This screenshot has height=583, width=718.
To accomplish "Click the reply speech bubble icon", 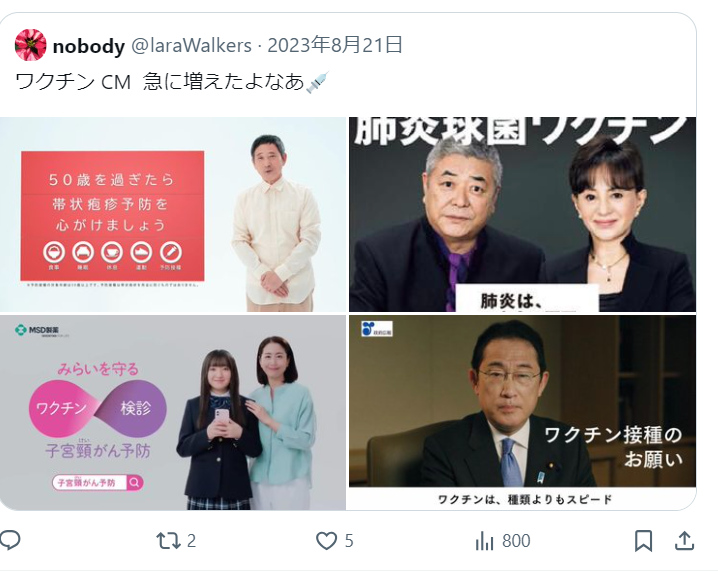I will click(10, 540).
